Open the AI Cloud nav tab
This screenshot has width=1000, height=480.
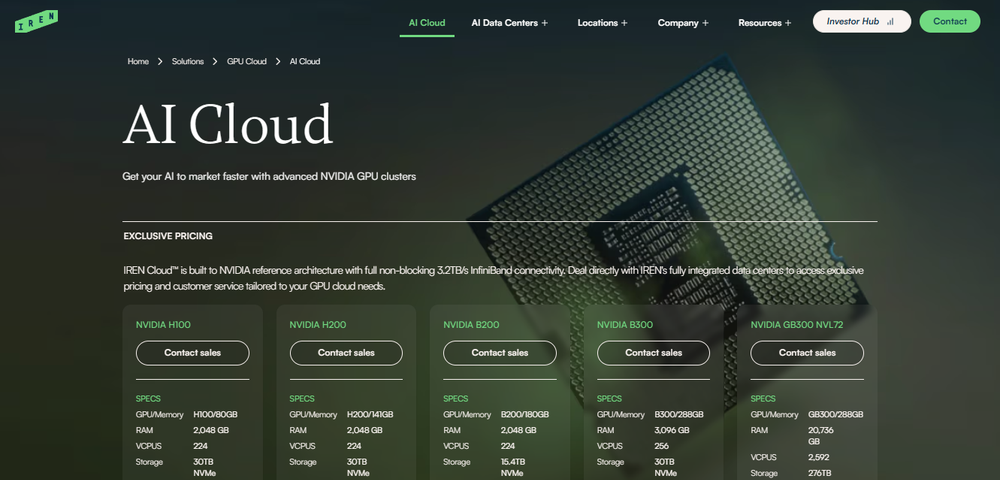427,22
